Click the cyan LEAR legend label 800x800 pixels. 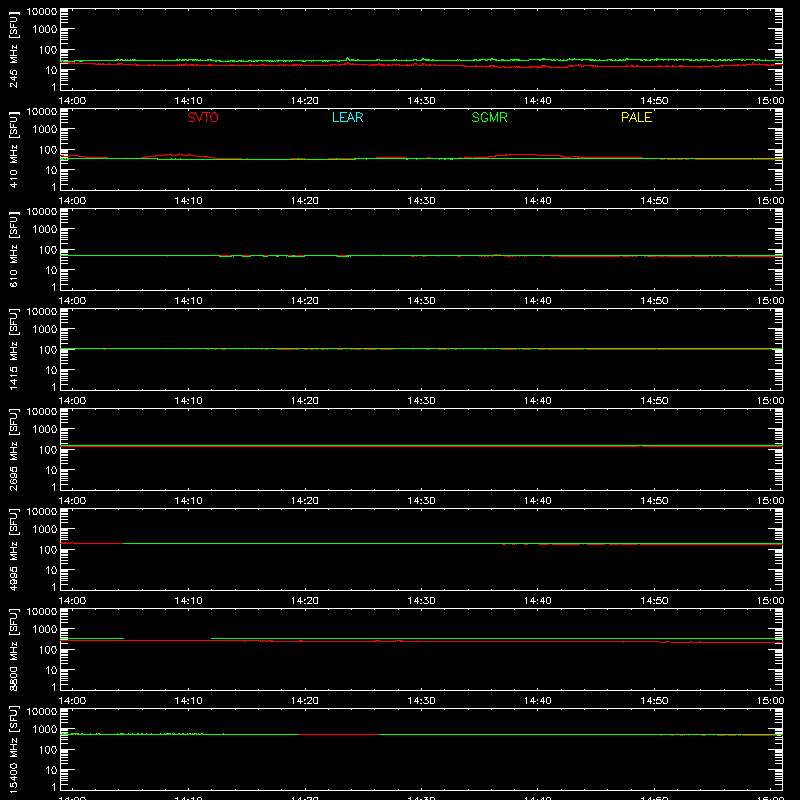pos(347,117)
